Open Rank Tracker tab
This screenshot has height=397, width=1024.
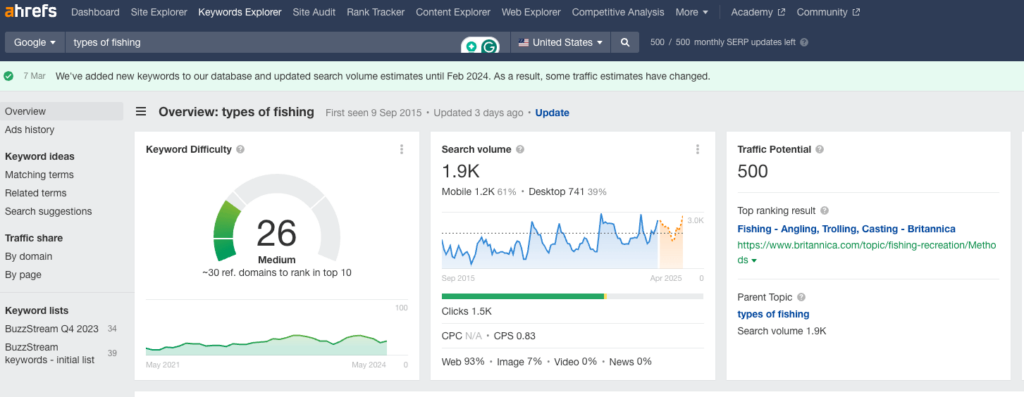[376, 12]
